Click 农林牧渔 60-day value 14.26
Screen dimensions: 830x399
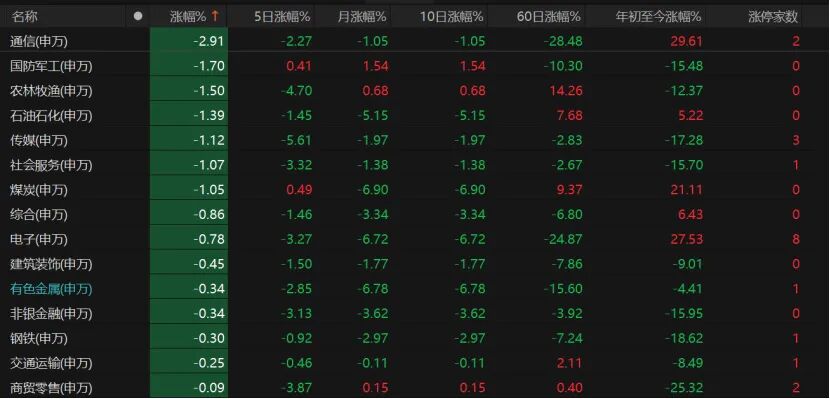coord(566,91)
